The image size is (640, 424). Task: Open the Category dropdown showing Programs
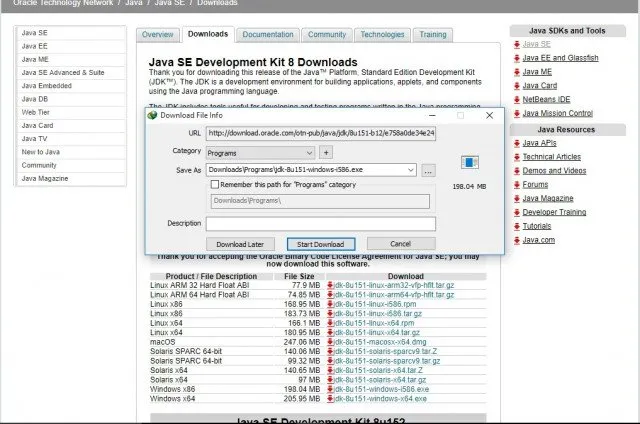(260, 153)
